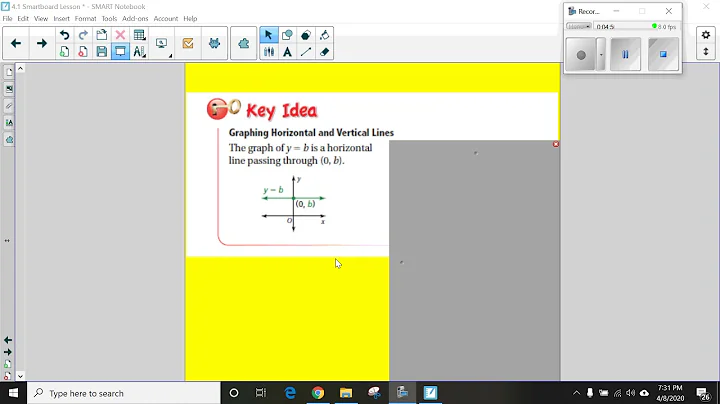Select the Pens tool
The width and height of the screenshot is (720, 404).
(x=269, y=51)
